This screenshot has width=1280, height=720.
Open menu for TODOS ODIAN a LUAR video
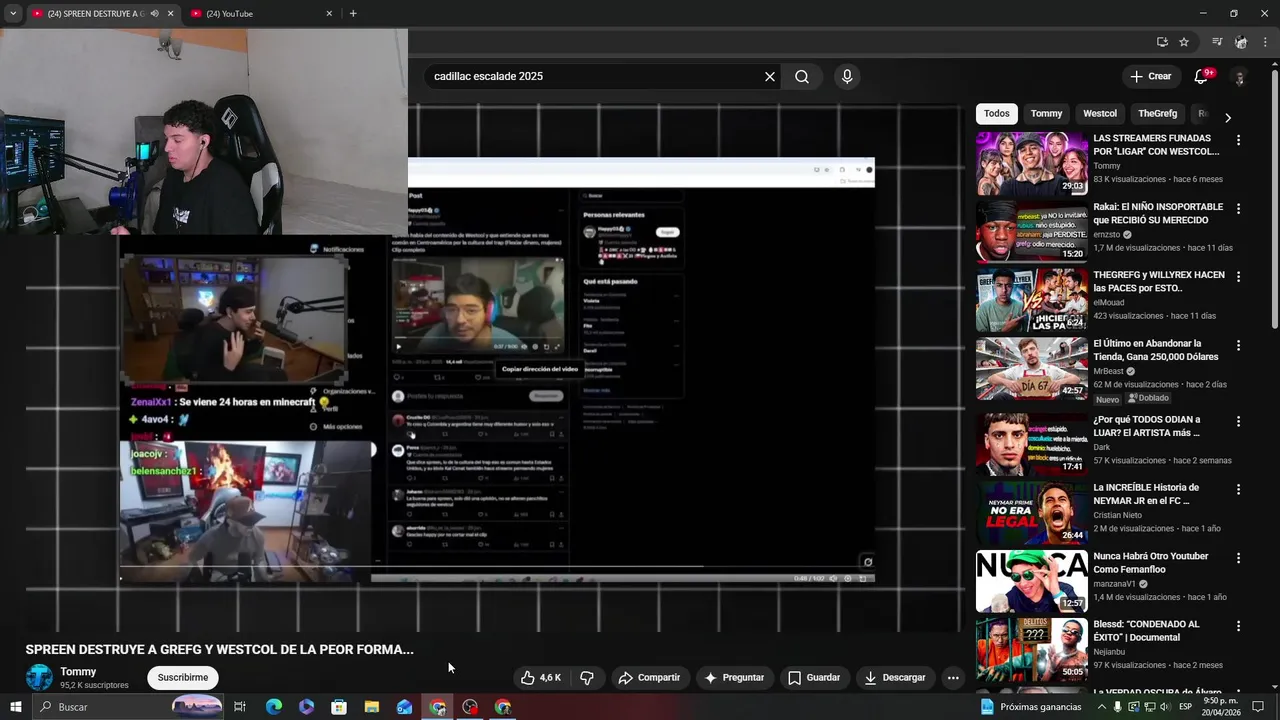(1238, 422)
